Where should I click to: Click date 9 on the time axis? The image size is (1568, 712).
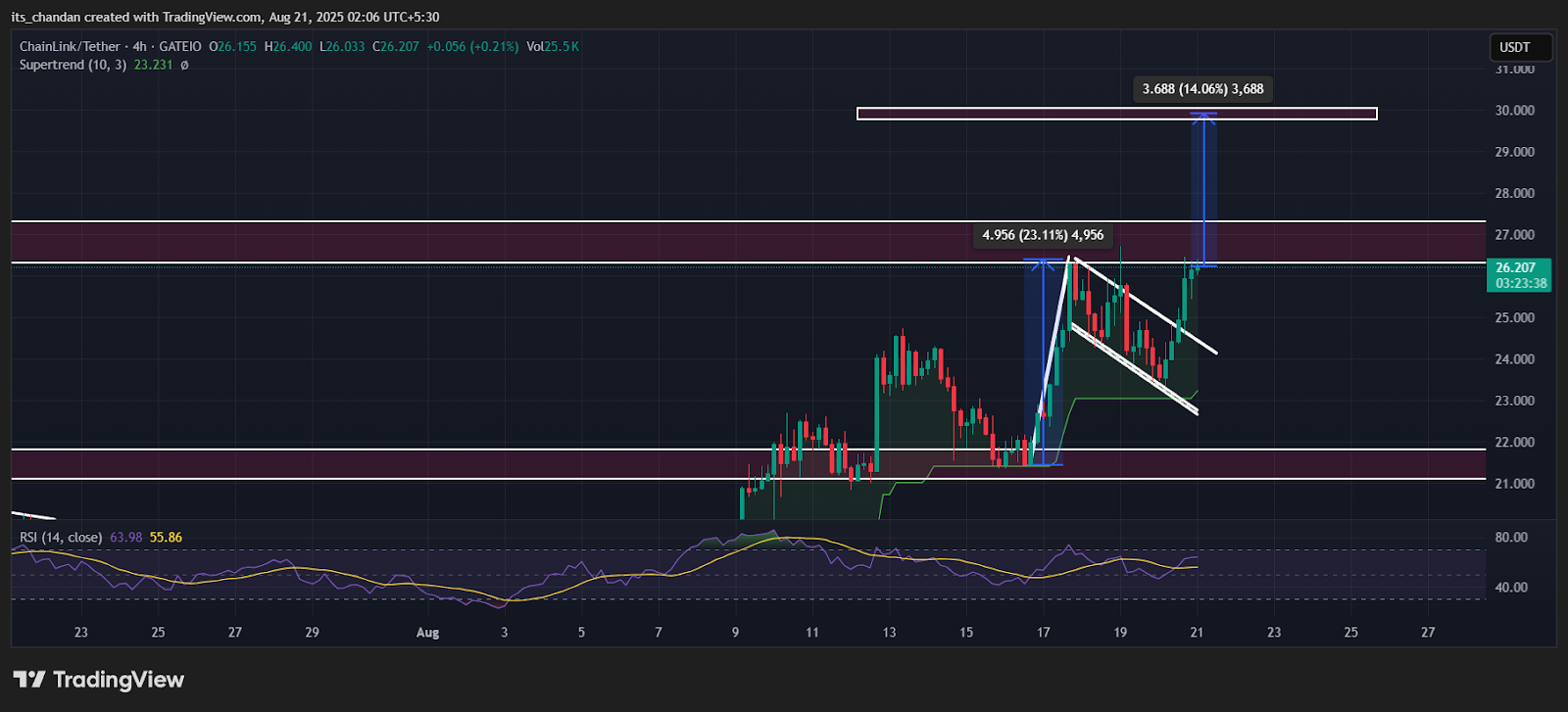pyautogui.click(x=735, y=633)
